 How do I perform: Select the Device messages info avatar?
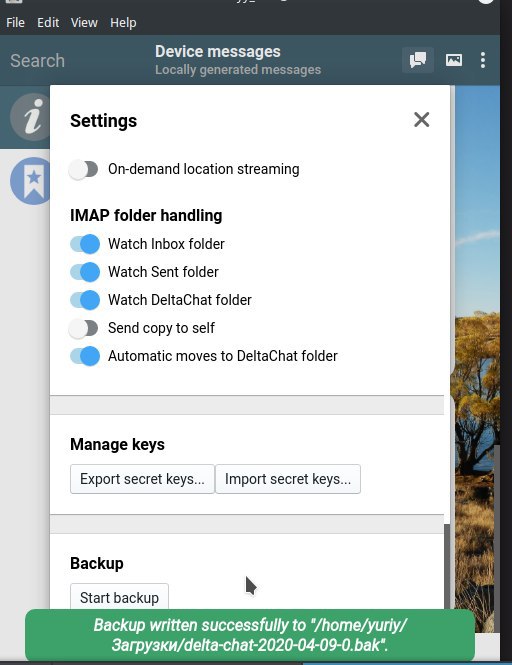click(x=30, y=116)
